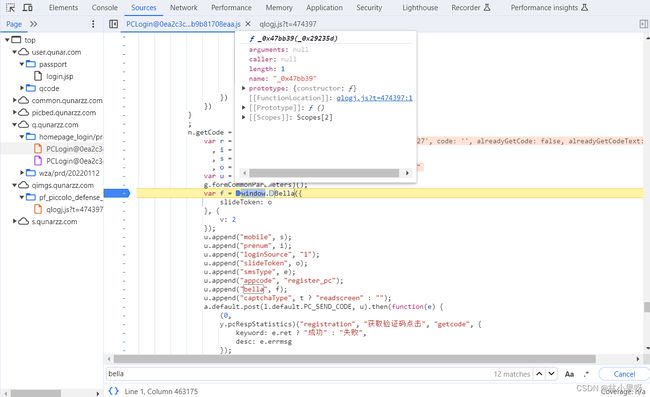Click the boxed "bella" search match
Image resolution: width=650 pixels, height=397 pixels.
pyautogui.click(x=253, y=289)
